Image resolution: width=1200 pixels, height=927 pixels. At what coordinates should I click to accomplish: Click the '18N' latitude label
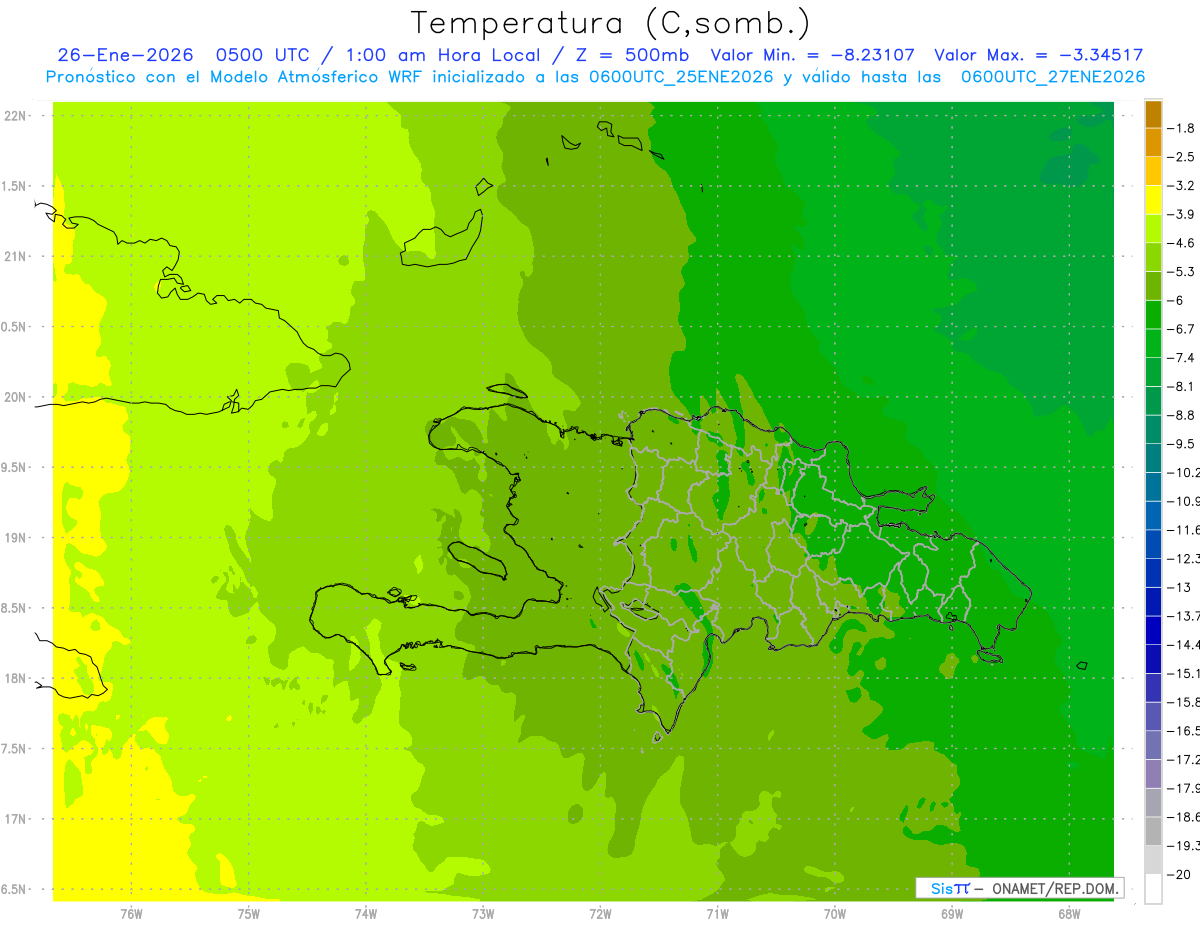pos(15,679)
